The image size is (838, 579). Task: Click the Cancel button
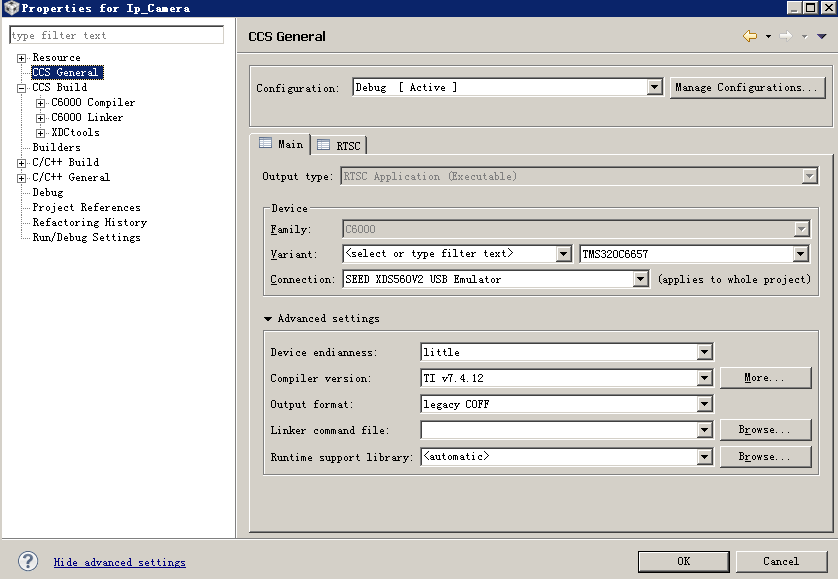tap(781, 561)
